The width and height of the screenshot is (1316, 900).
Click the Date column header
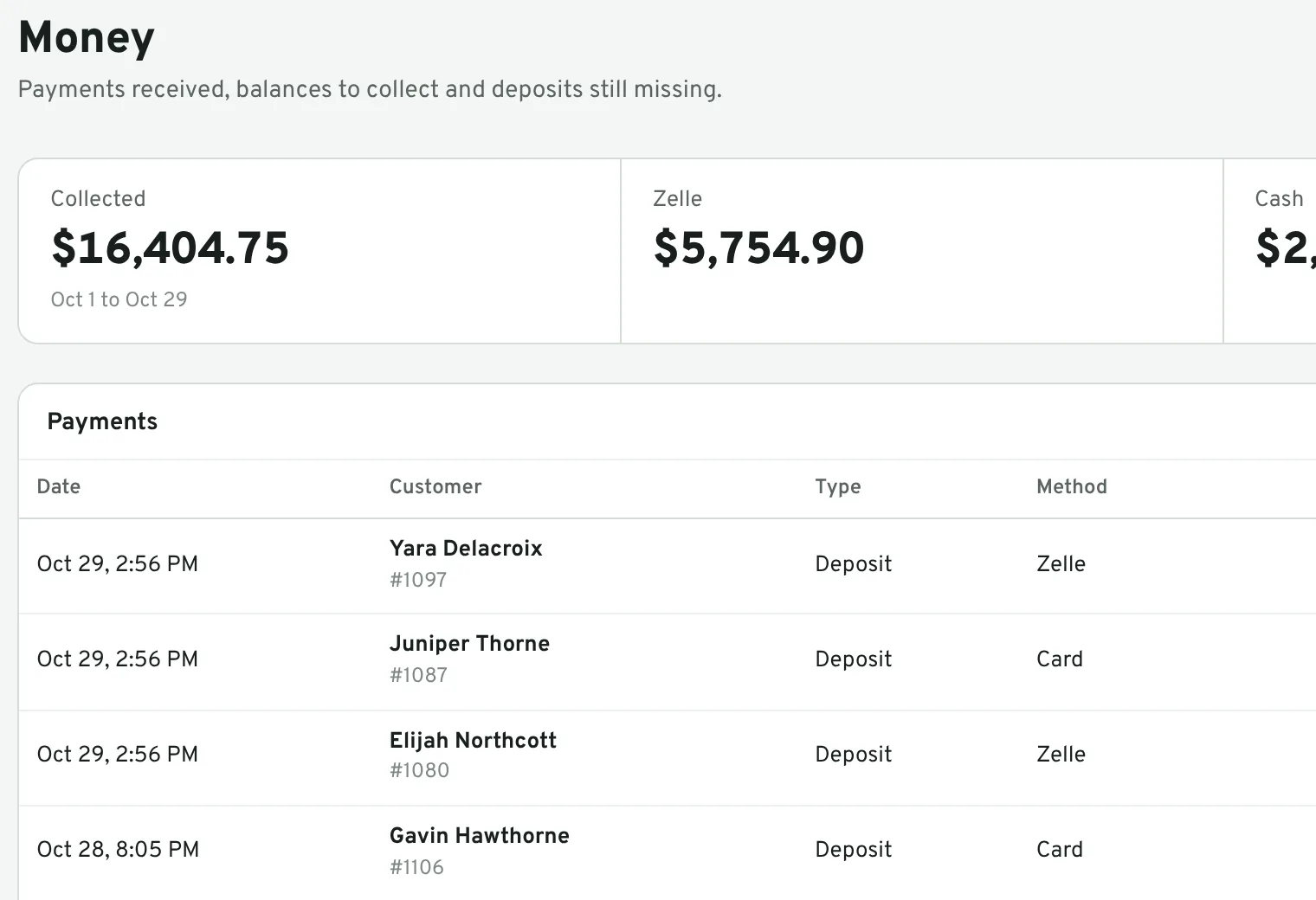pos(59,486)
